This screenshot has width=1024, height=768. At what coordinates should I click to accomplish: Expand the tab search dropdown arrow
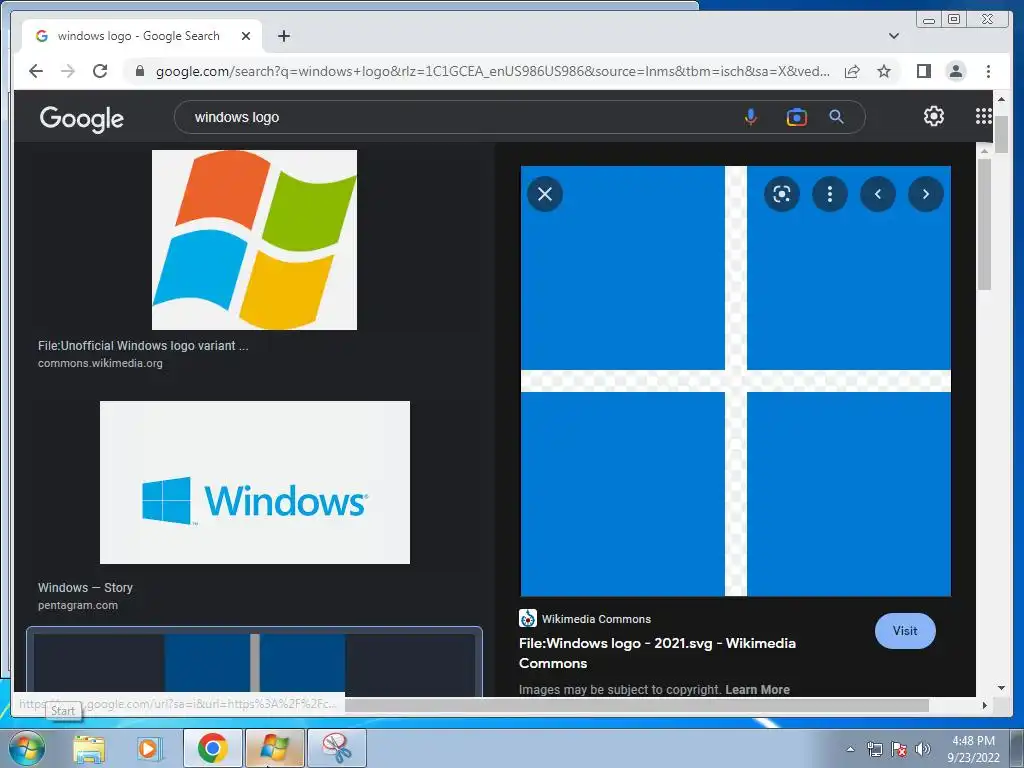[894, 36]
